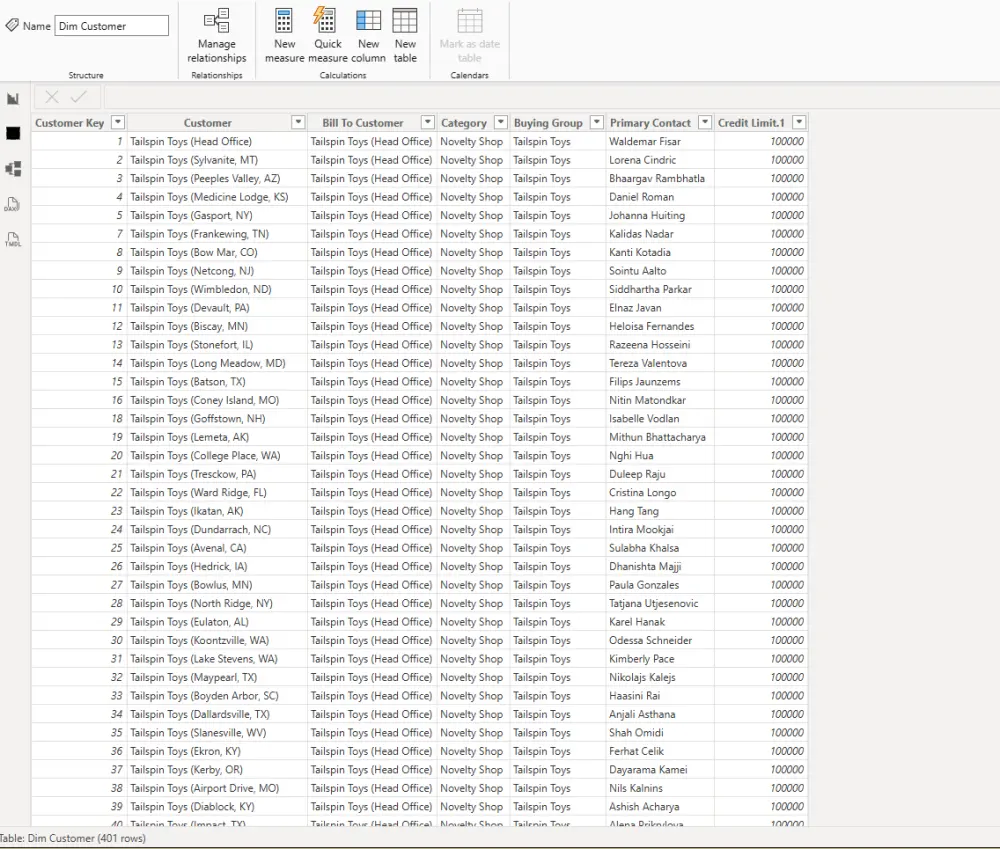The width and height of the screenshot is (1000, 849).
Task: Click status text Table: Dim Customer (401 rows)
Action: (x=73, y=838)
